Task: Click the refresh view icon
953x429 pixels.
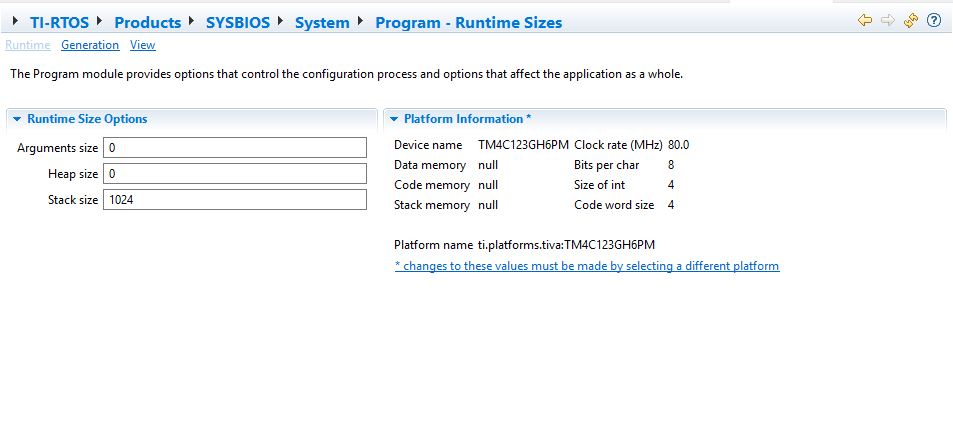Action: [x=910, y=21]
